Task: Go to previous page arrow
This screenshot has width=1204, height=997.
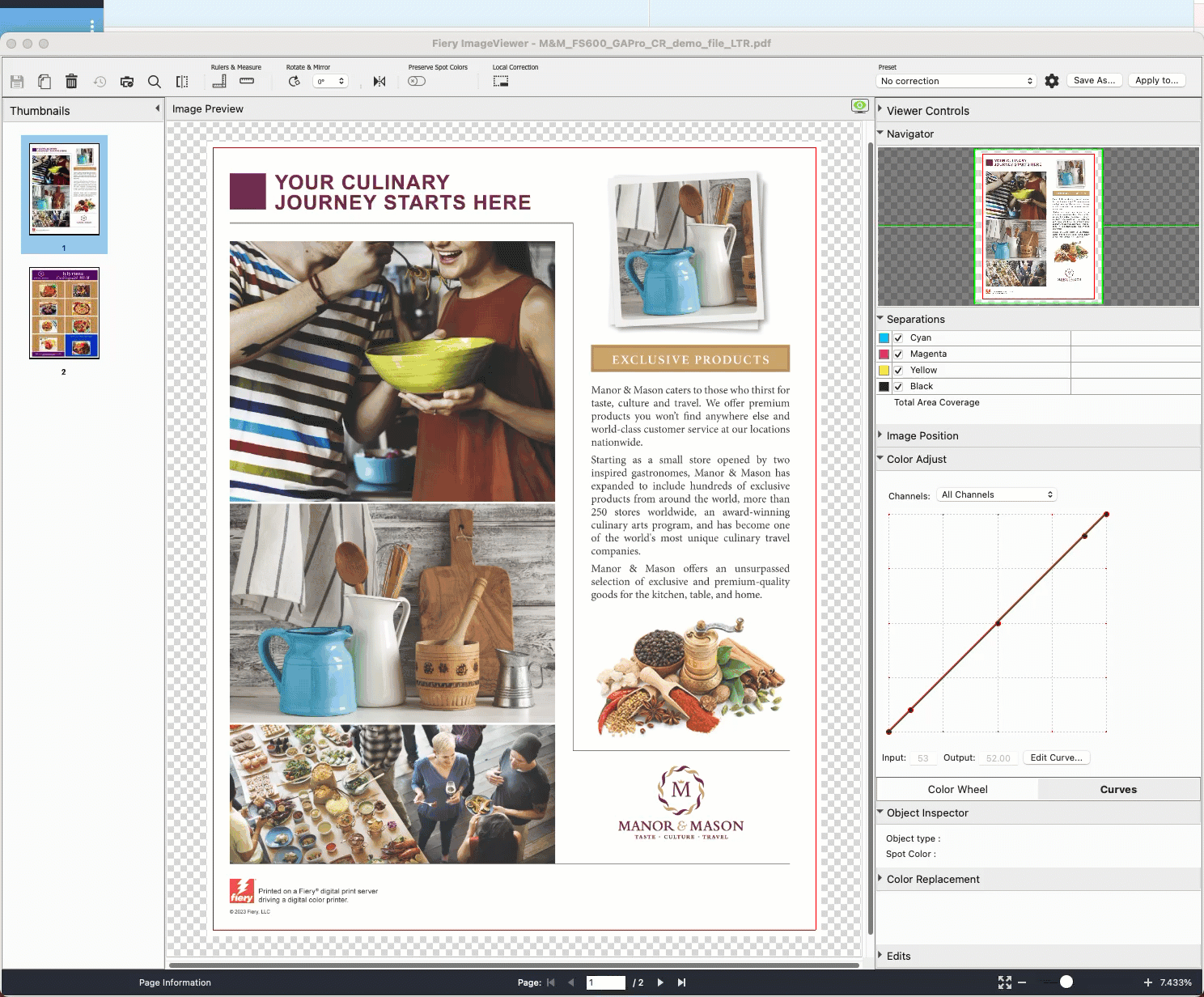Action: coord(570,982)
